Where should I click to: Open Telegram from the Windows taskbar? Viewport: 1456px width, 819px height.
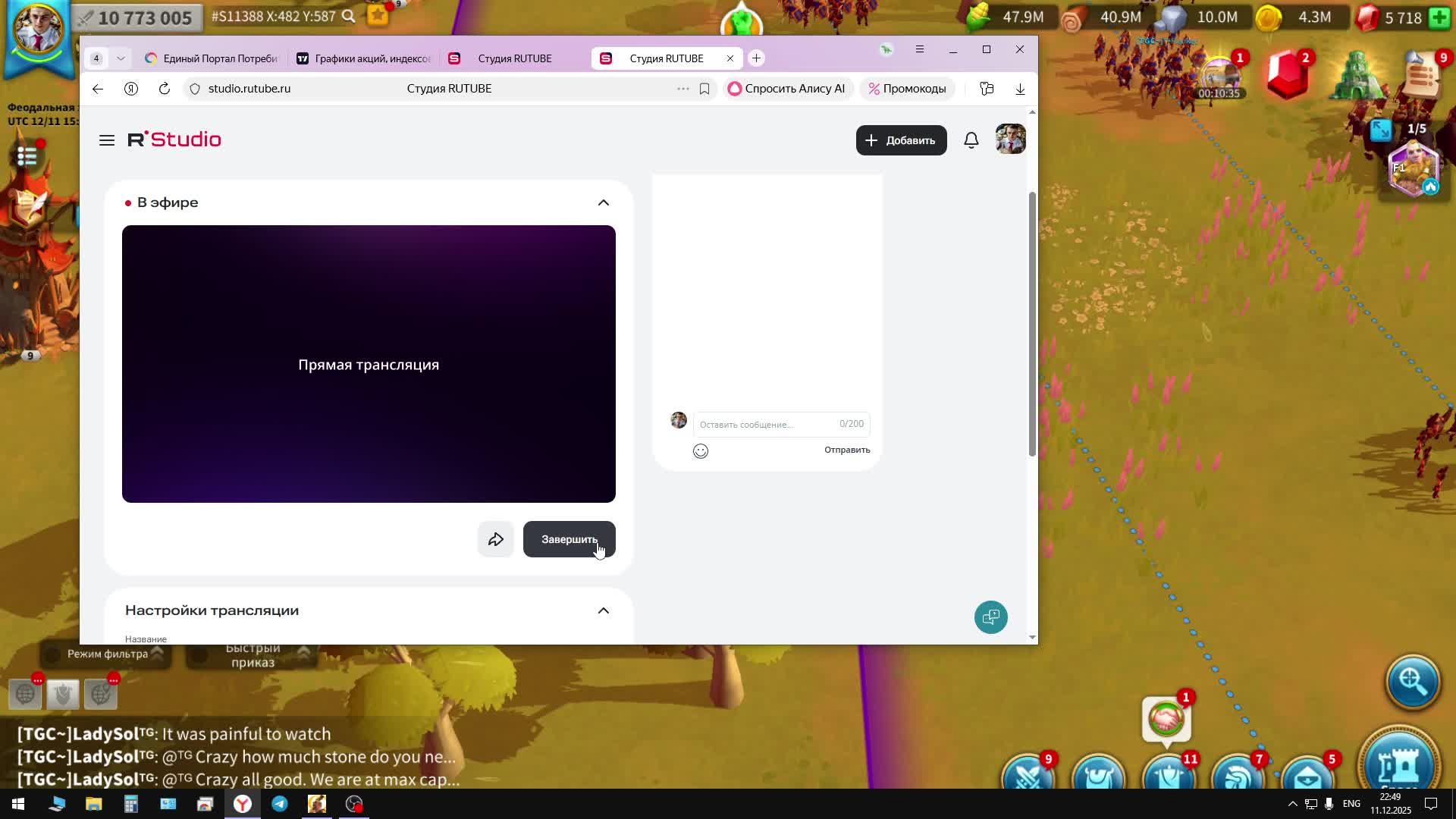[x=280, y=804]
